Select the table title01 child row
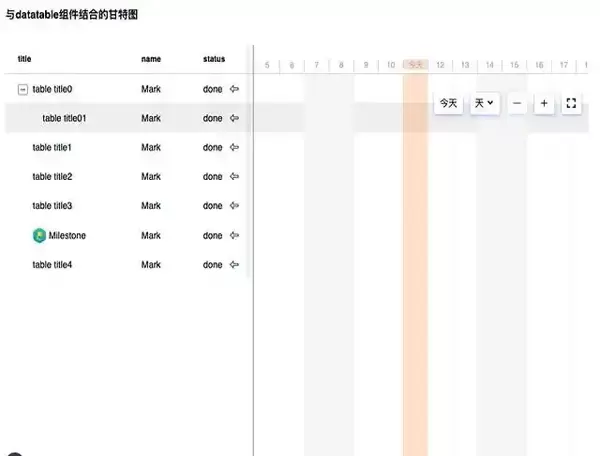 click(x=64, y=118)
